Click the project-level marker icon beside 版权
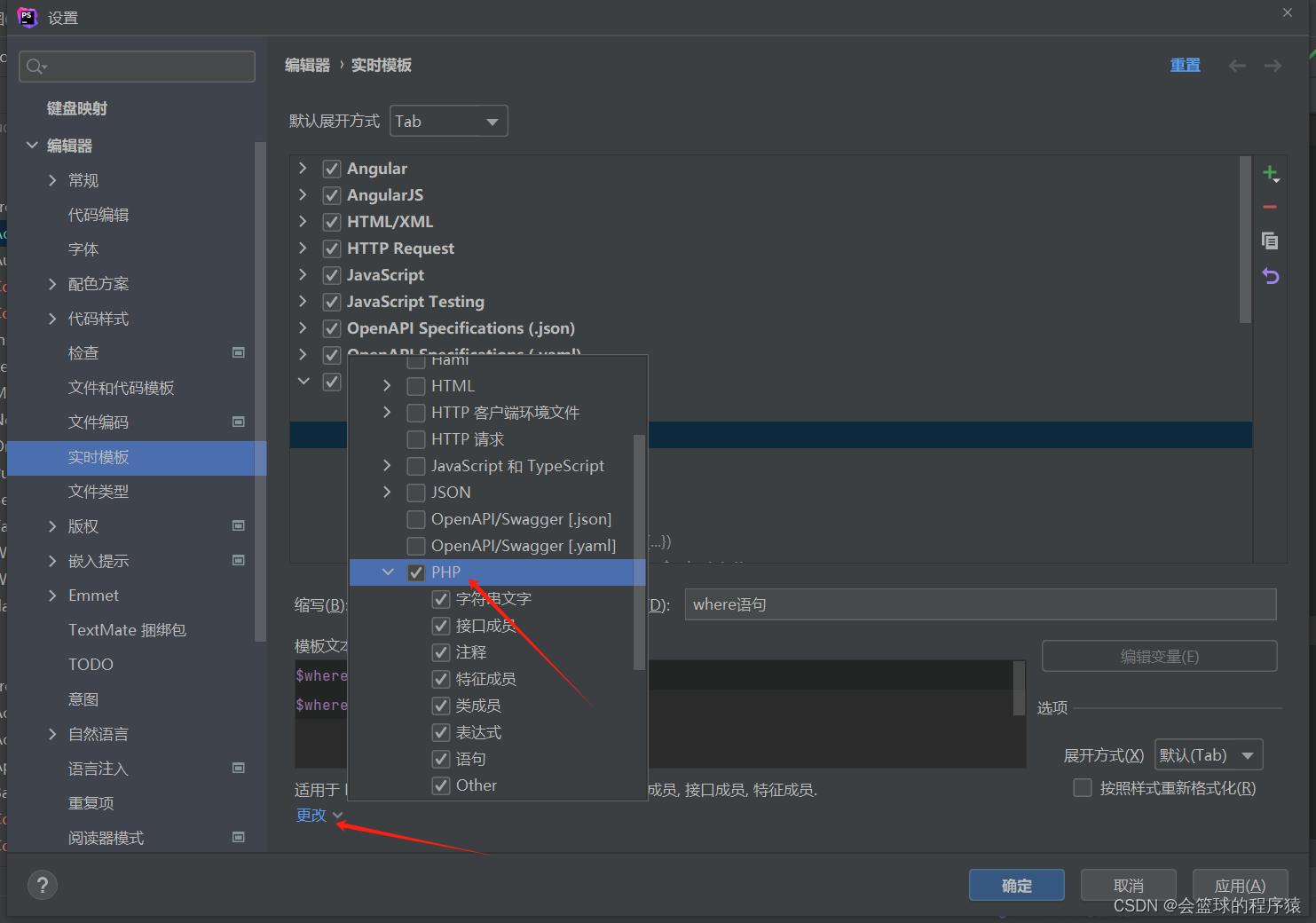This screenshot has width=1316, height=923. point(239,525)
